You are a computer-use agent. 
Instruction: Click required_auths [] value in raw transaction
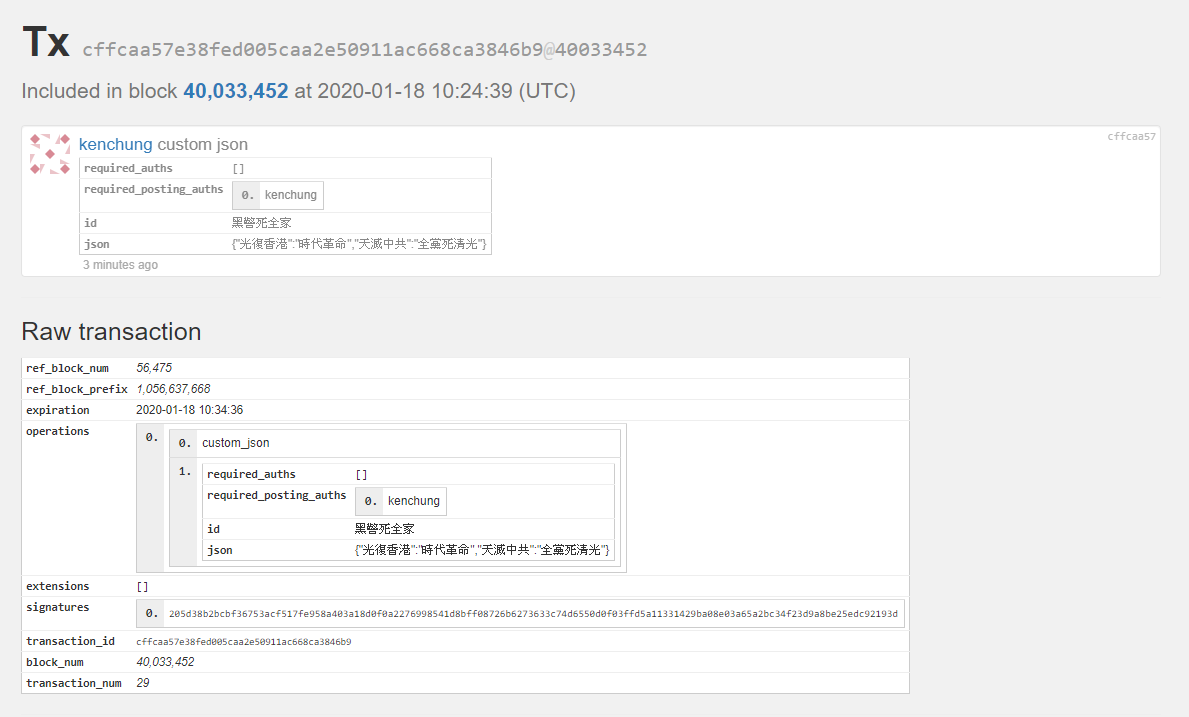click(361, 474)
